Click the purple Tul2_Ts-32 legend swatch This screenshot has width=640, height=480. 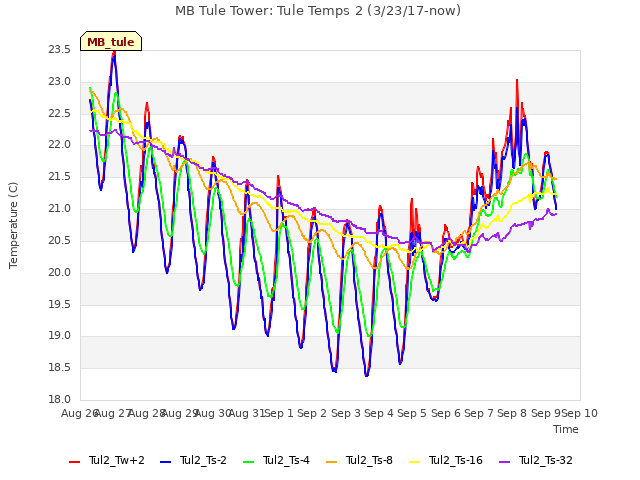coord(504,462)
